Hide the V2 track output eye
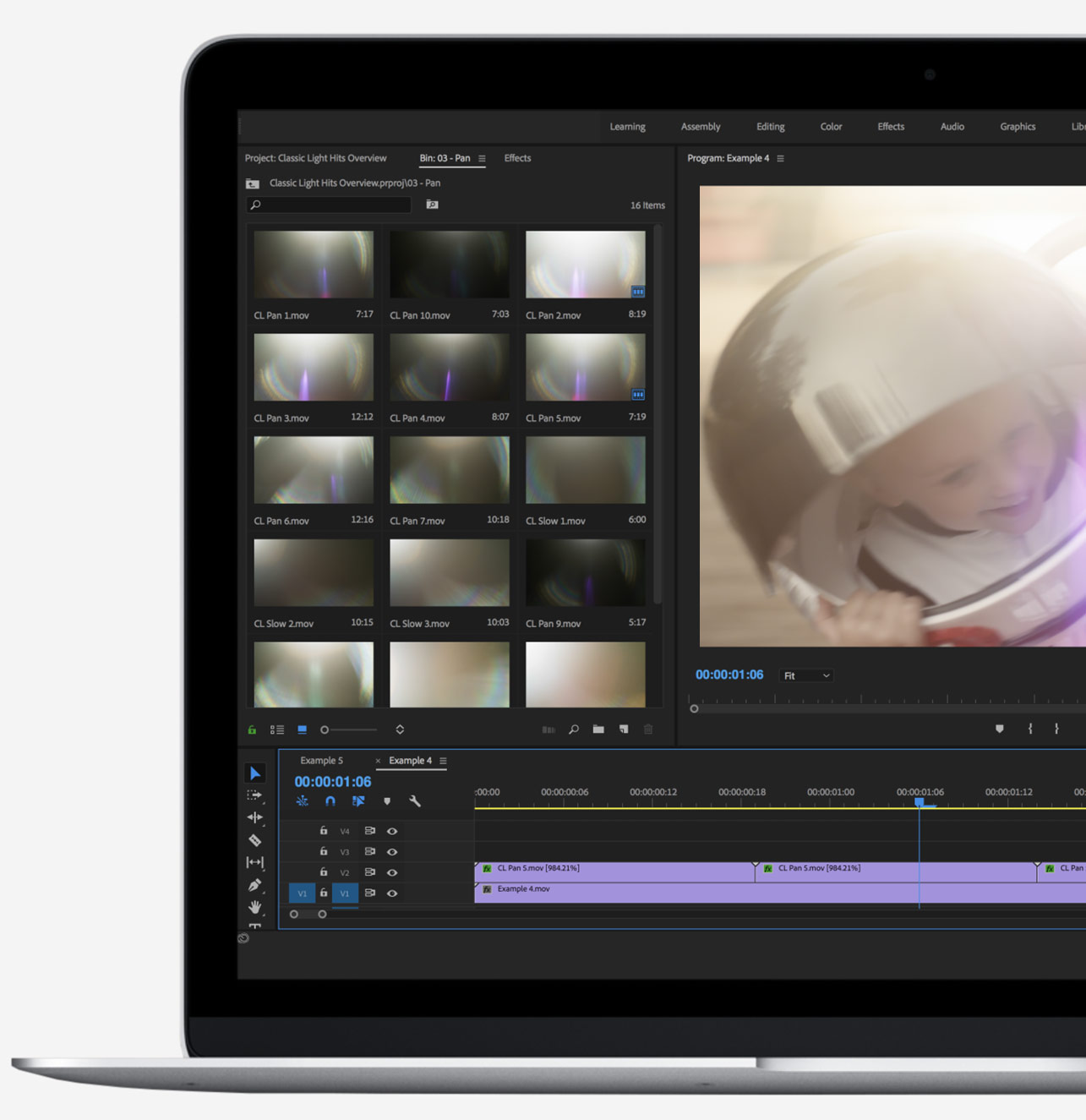The image size is (1086, 1120). 392,872
